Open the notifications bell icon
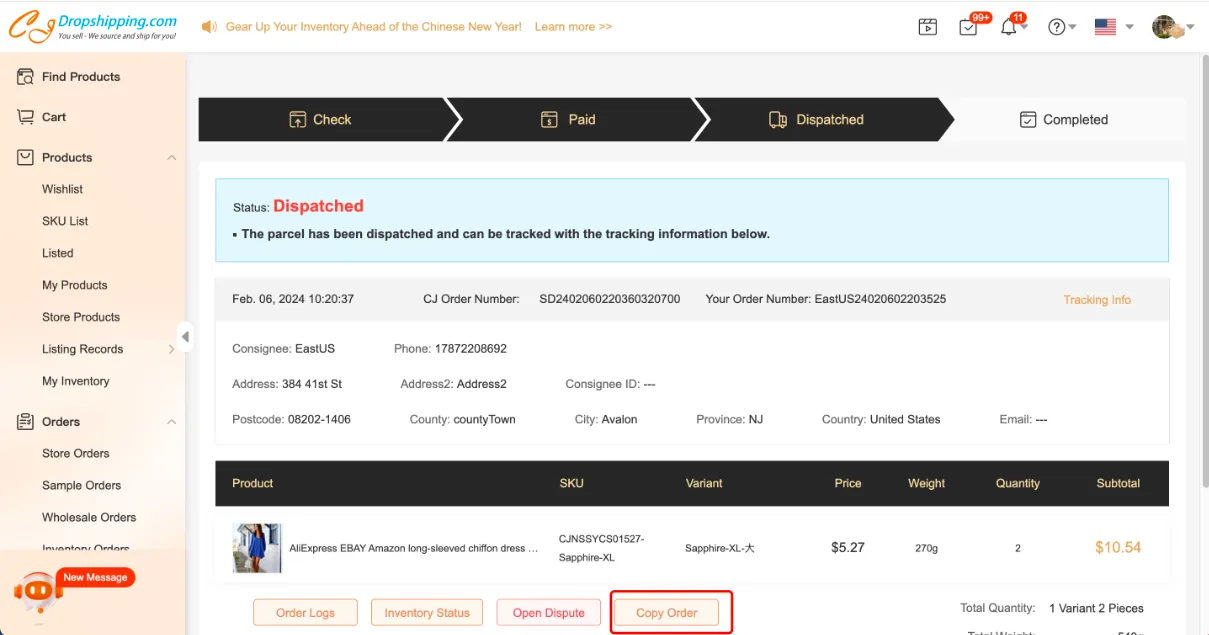 pyautogui.click(x=1008, y=27)
